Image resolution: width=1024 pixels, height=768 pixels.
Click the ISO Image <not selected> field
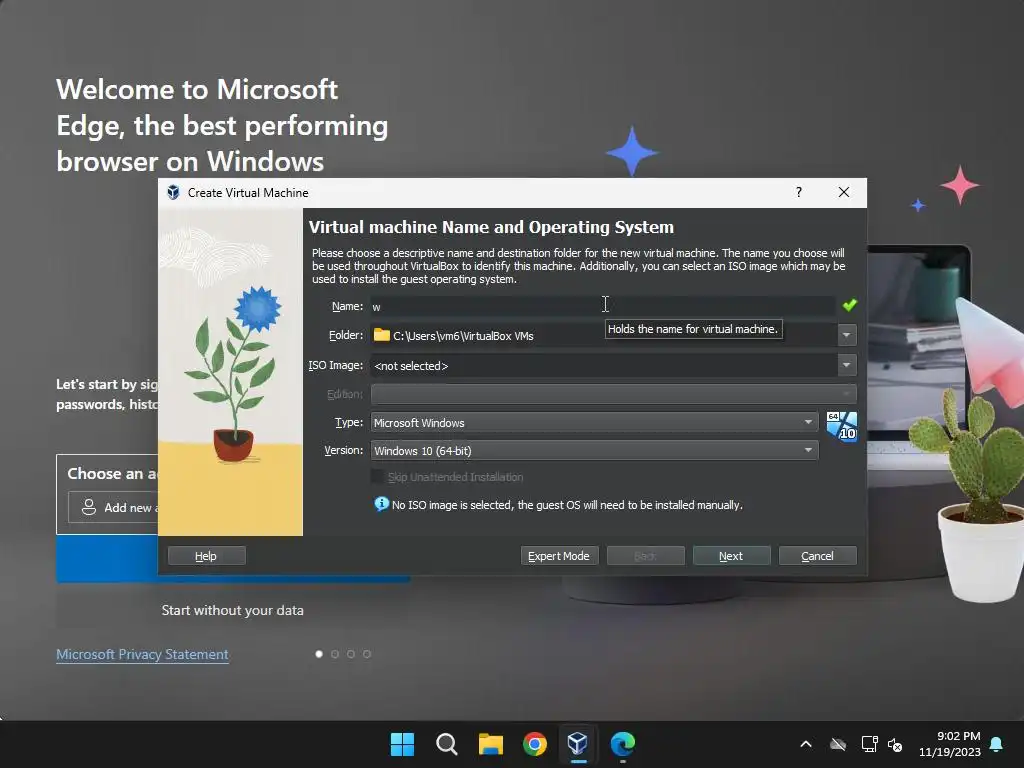point(603,366)
